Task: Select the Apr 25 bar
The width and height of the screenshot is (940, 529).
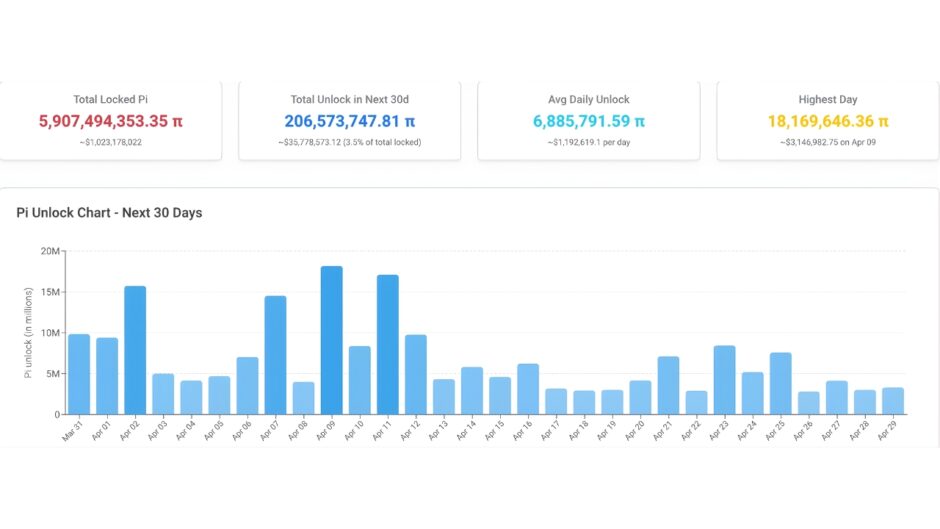Action: [781, 383]
